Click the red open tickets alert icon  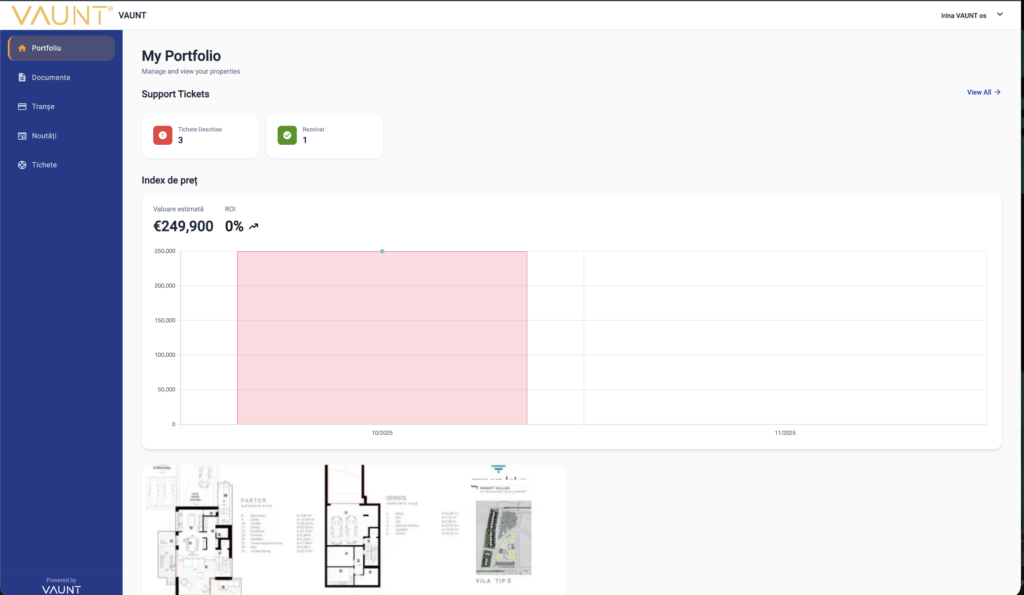(x=162, y=135)
